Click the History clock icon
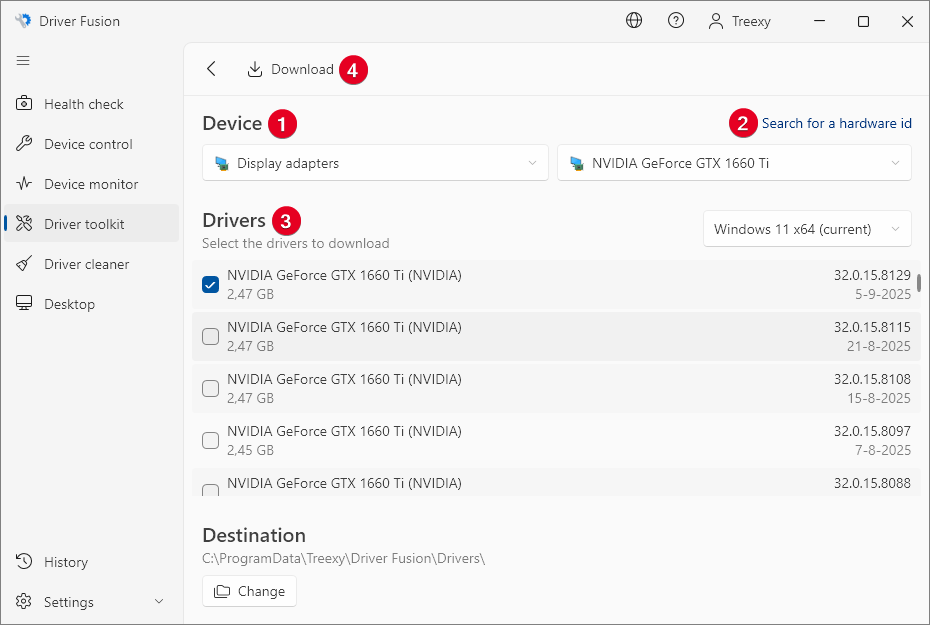The height and width of the screenshot is (625, 930). click(24, 561)
